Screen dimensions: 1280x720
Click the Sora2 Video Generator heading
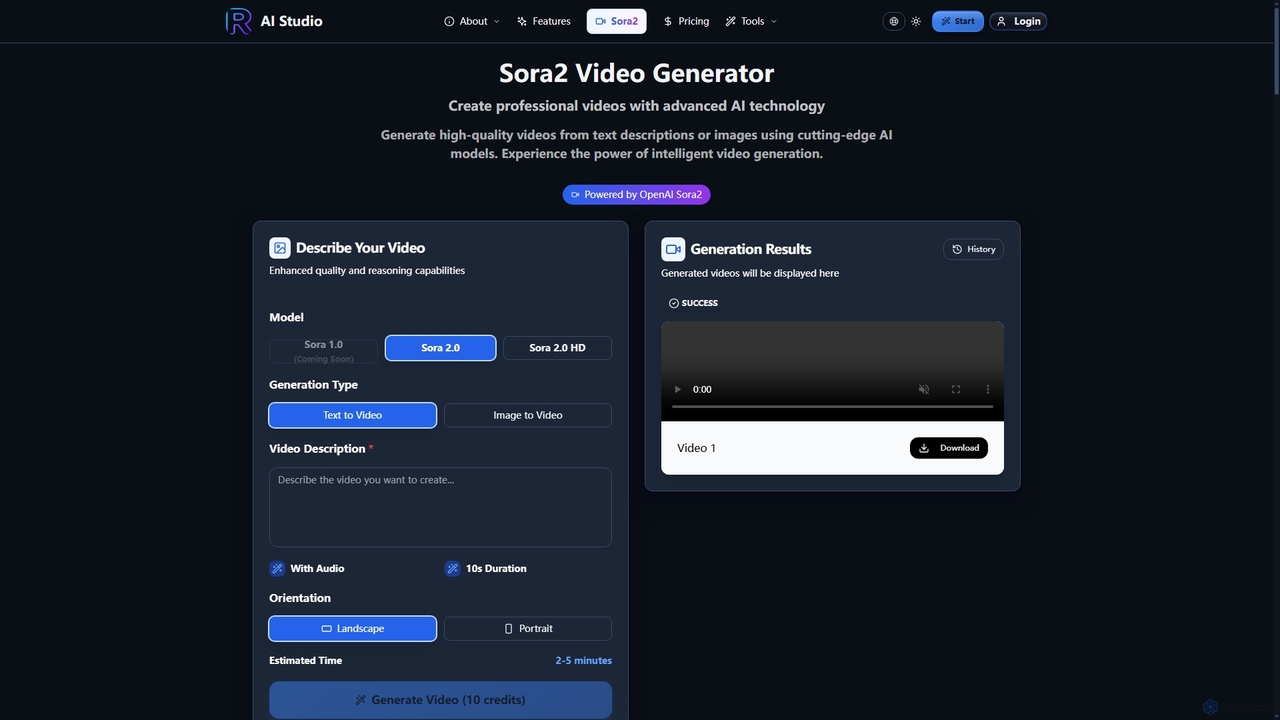tap(636, 73)
